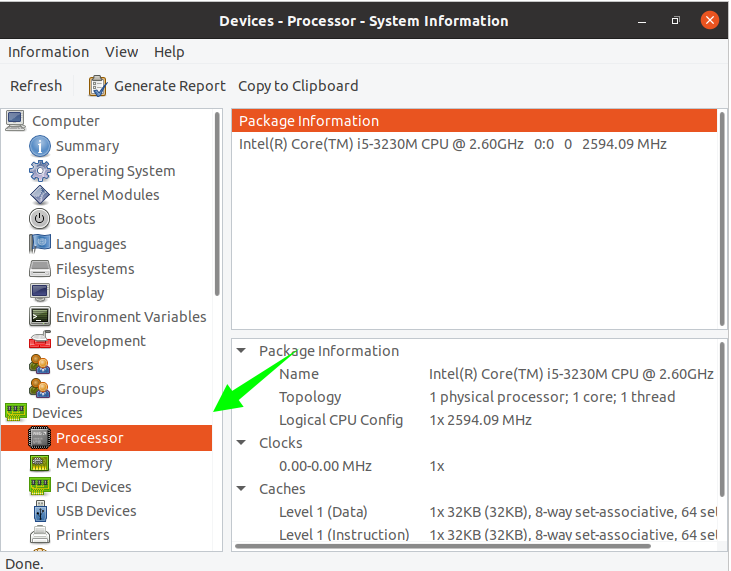Click the Memory chip icon
This screenshot has width=731, height=571.
click(x=40, y=463)
